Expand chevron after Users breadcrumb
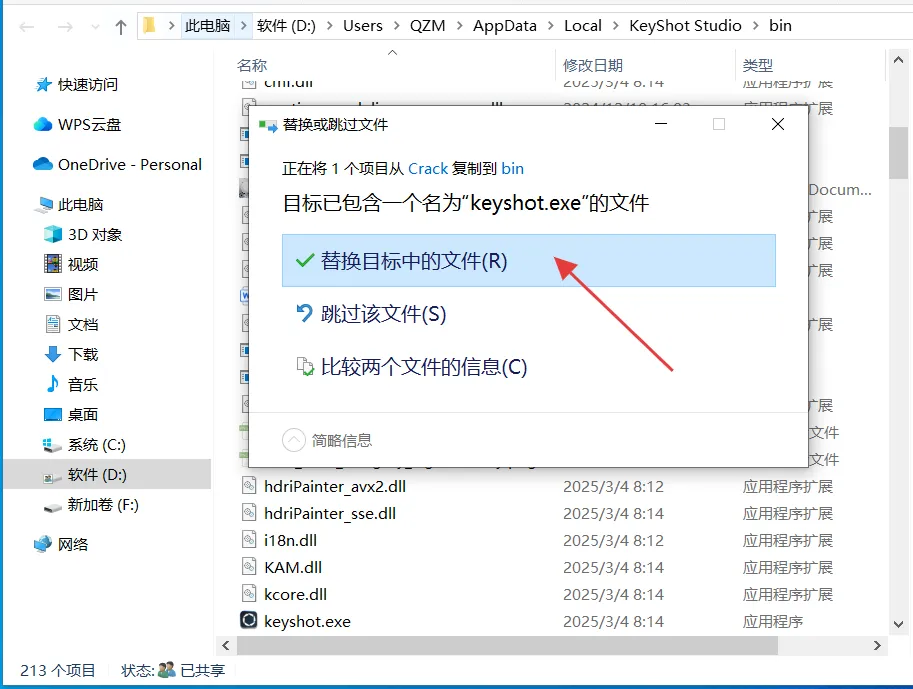913x689 pixels. (x=397, y=26)
